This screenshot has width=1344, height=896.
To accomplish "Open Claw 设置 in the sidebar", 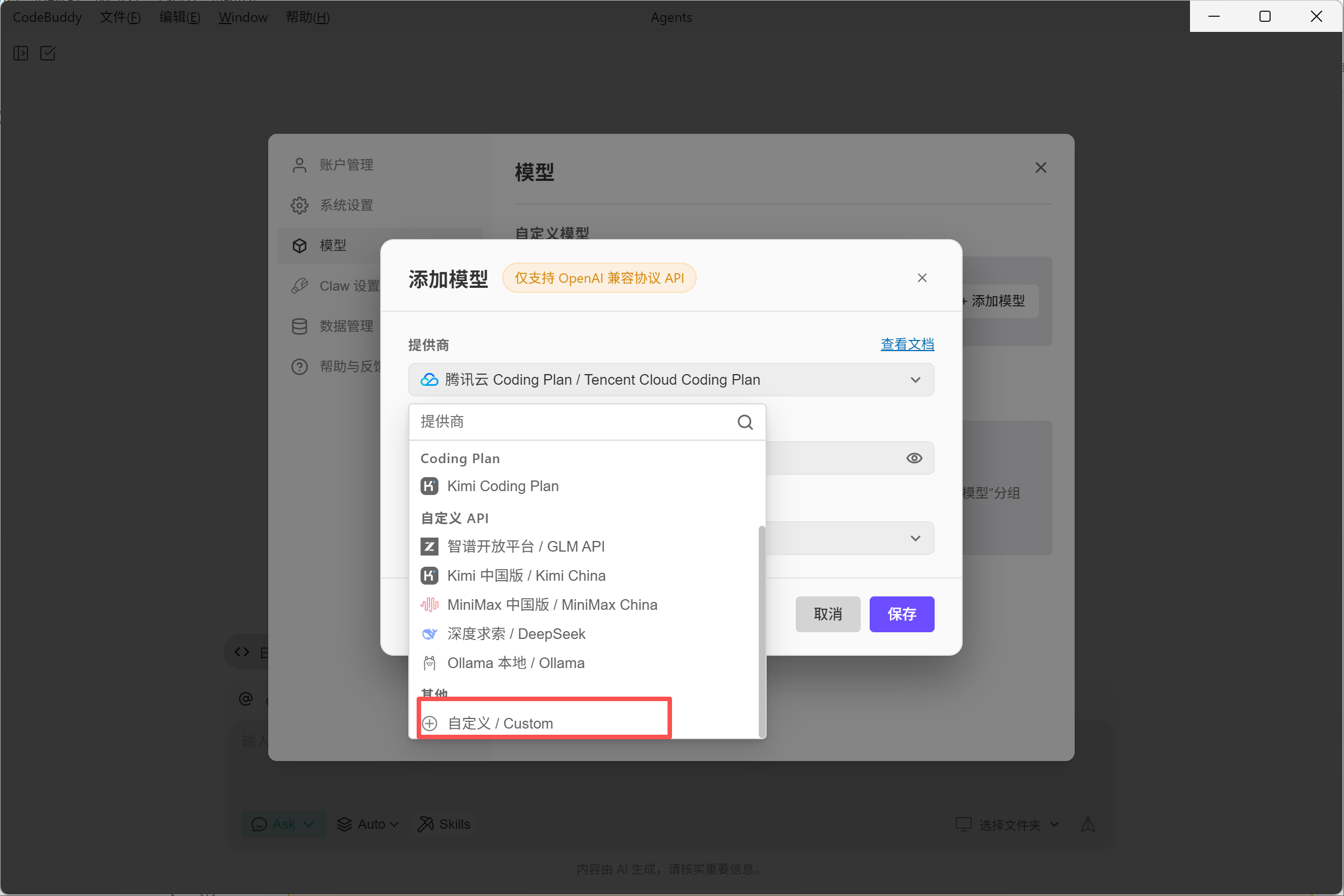I will click(336, 286).
